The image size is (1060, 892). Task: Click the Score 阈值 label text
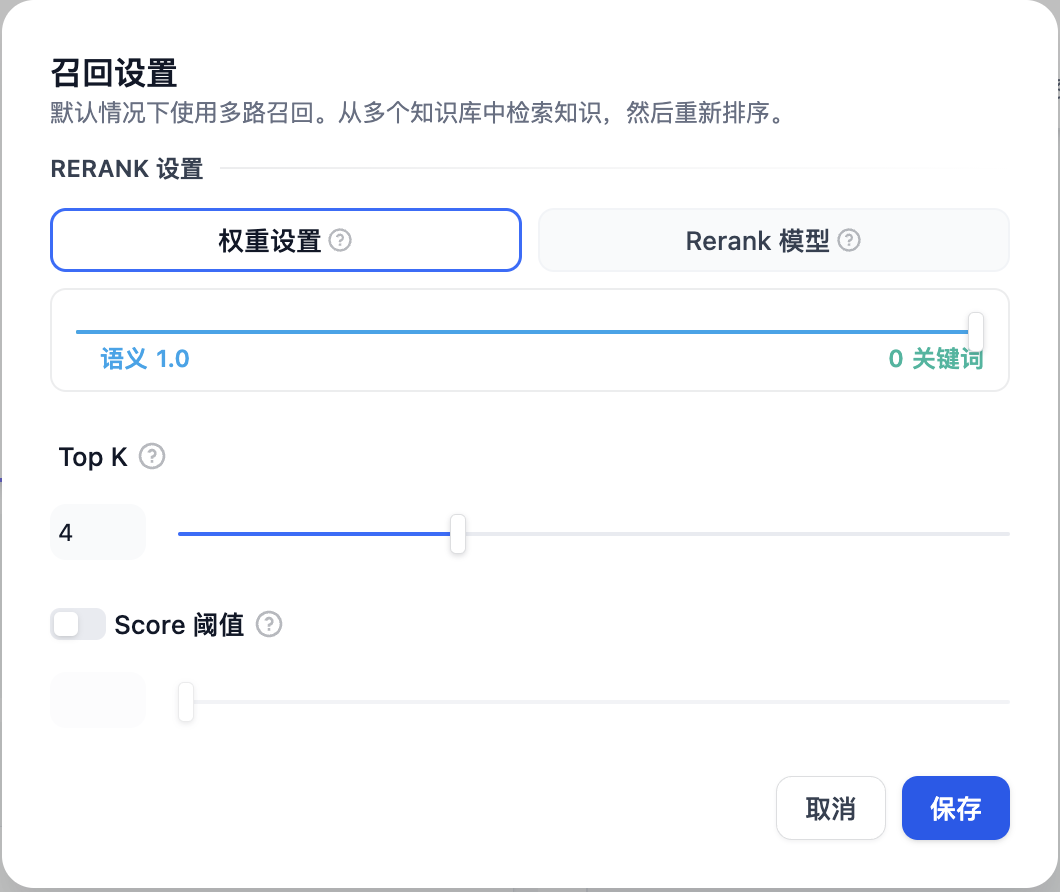click(x=180, y=625)
